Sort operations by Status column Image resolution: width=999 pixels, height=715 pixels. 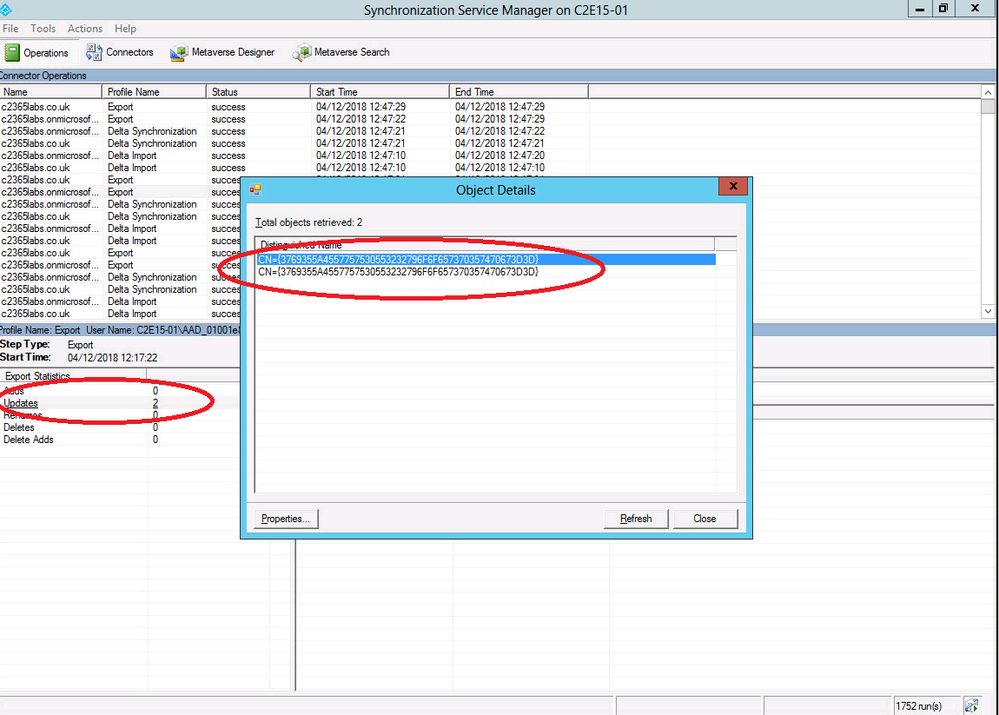point(258,92)
